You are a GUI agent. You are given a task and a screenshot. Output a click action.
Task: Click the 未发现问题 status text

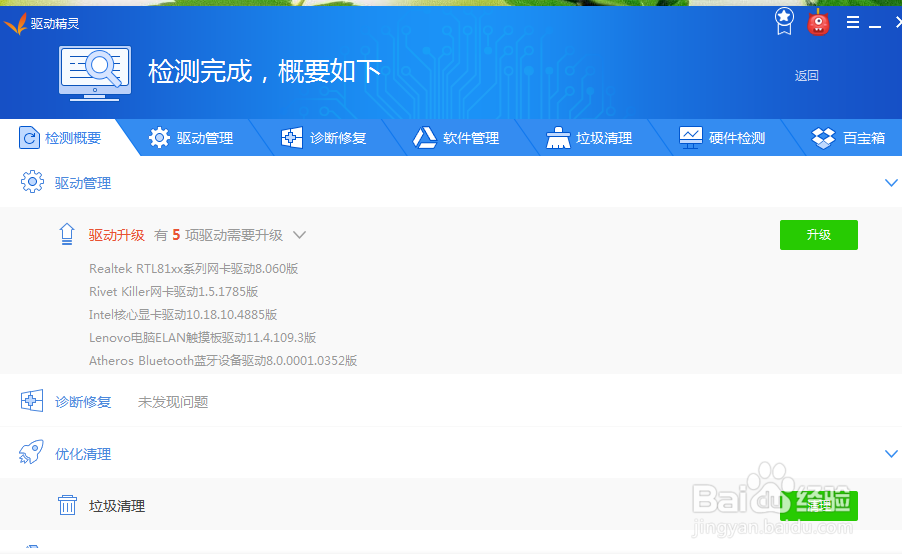[x=173, y=402]
